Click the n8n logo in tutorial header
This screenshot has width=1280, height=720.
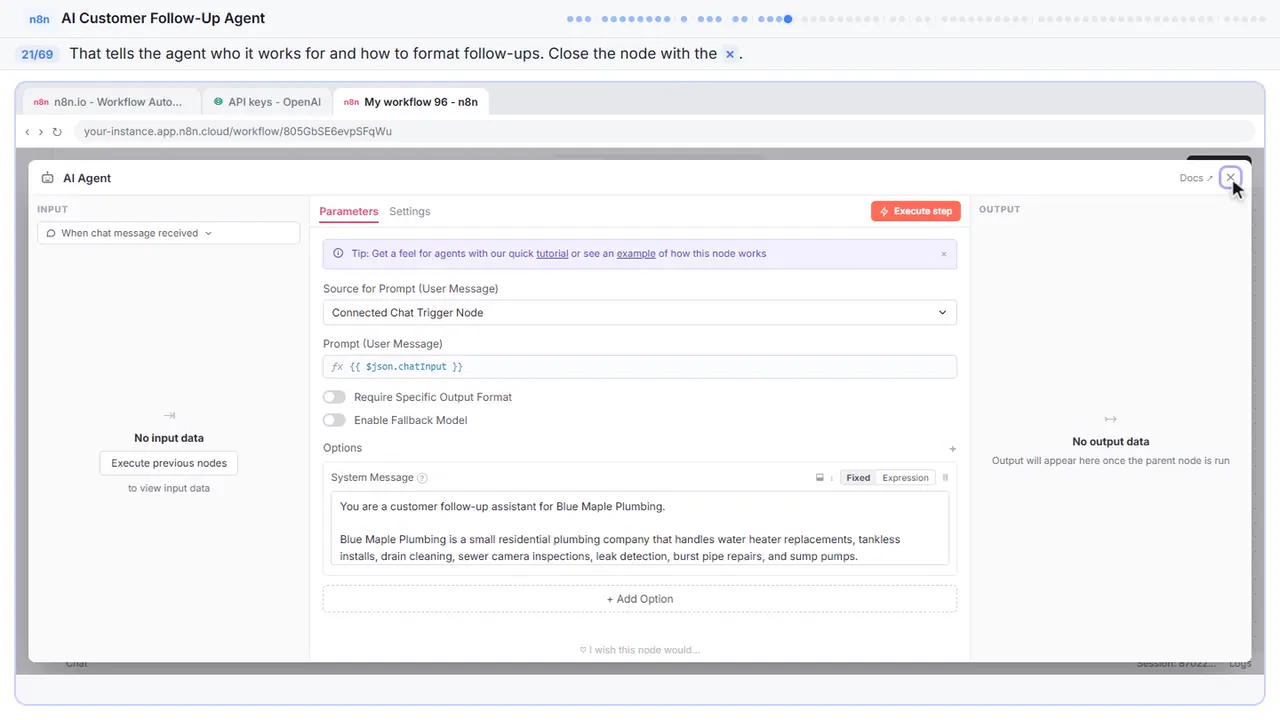(x=40, y=18)
